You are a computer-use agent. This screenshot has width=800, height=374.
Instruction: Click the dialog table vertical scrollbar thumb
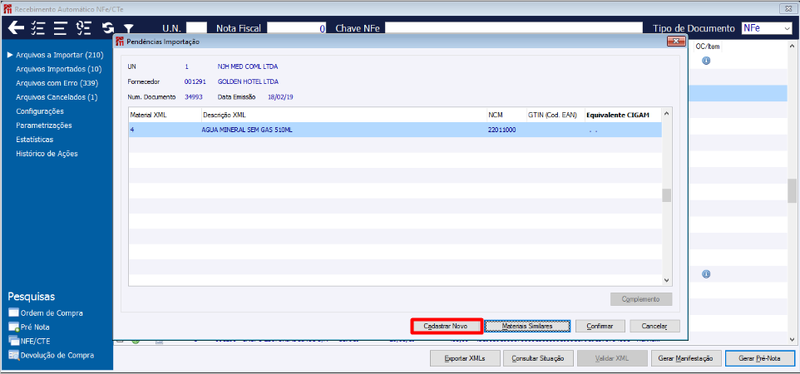(666, 195)
